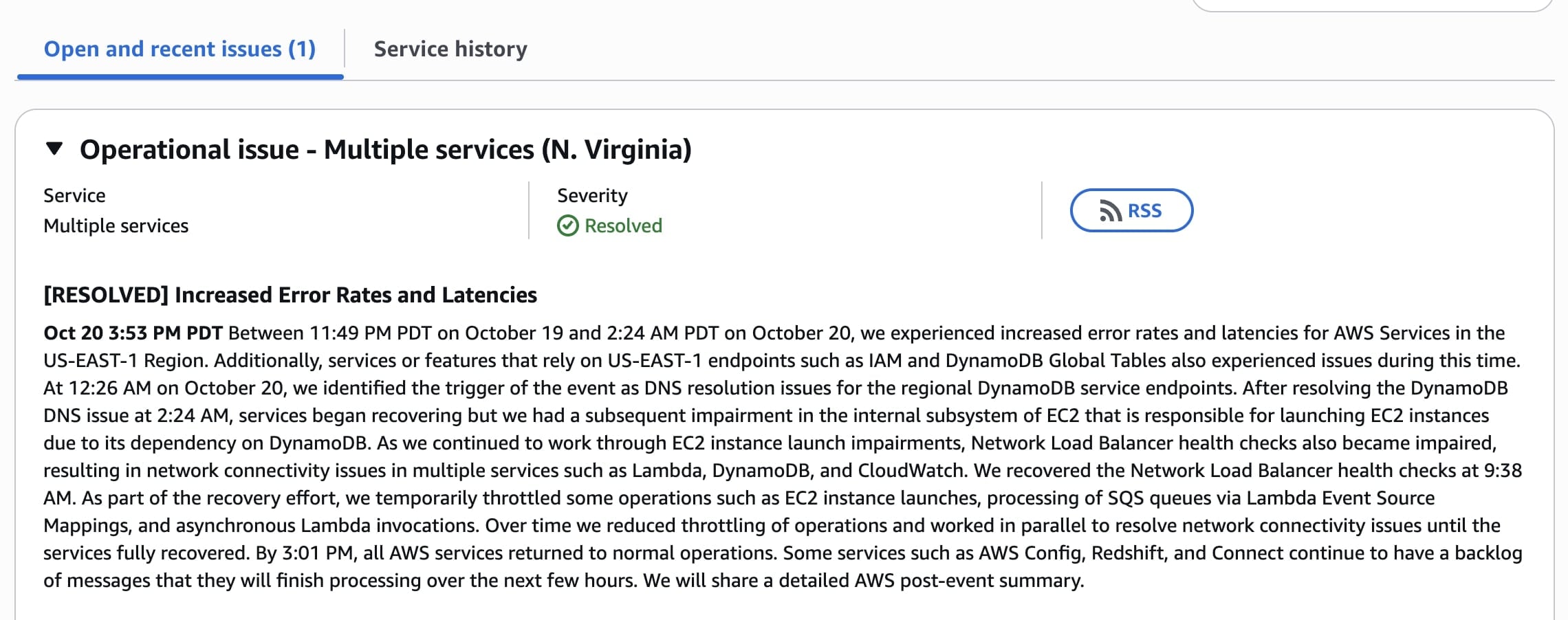Image resolution: width=1568 pixels, height=620 pixels.
Task: Click the Resolved severity status text
Action: [x=623, y=225]
